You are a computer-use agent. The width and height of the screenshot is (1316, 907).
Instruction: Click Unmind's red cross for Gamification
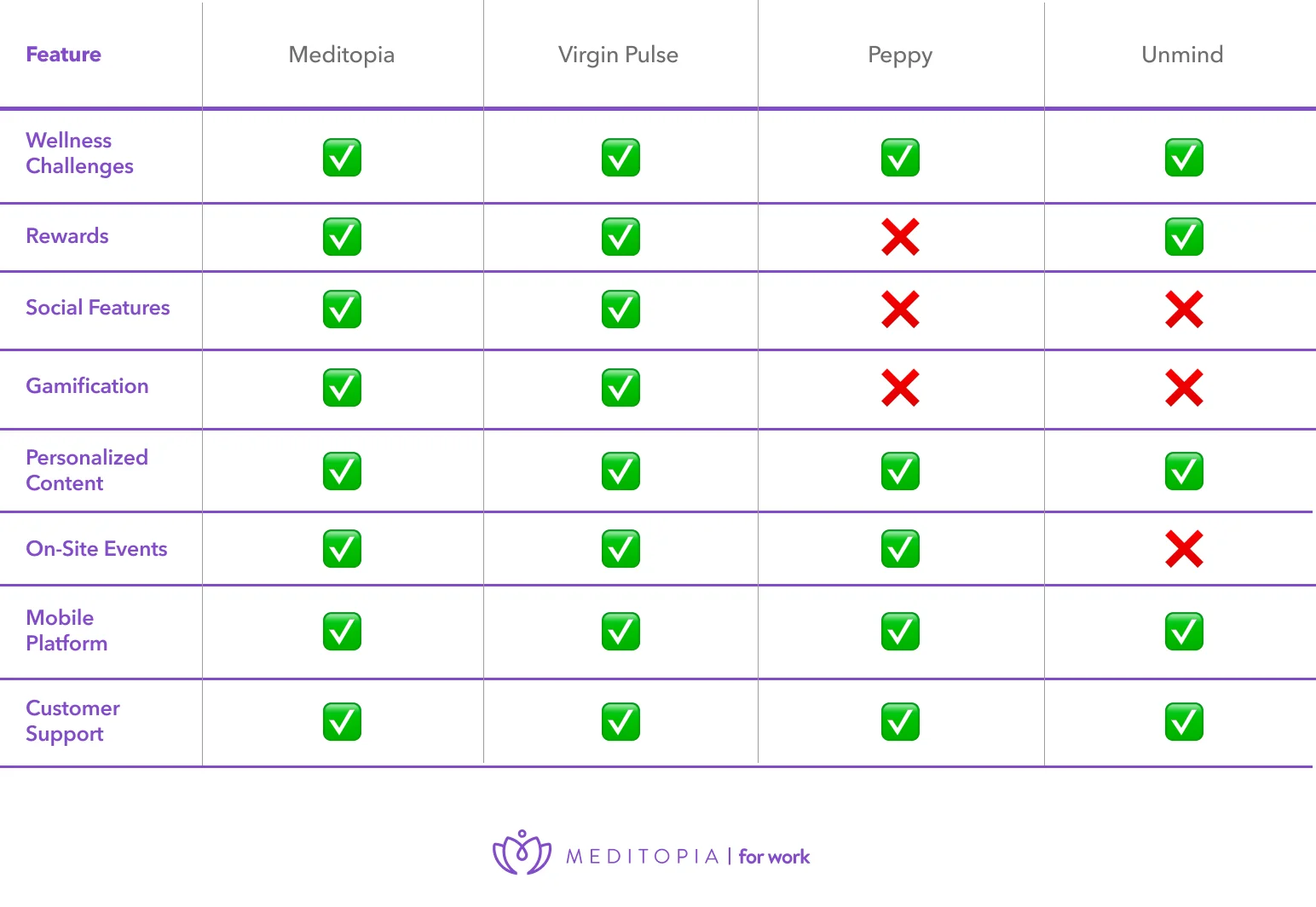coord(1184,388)
